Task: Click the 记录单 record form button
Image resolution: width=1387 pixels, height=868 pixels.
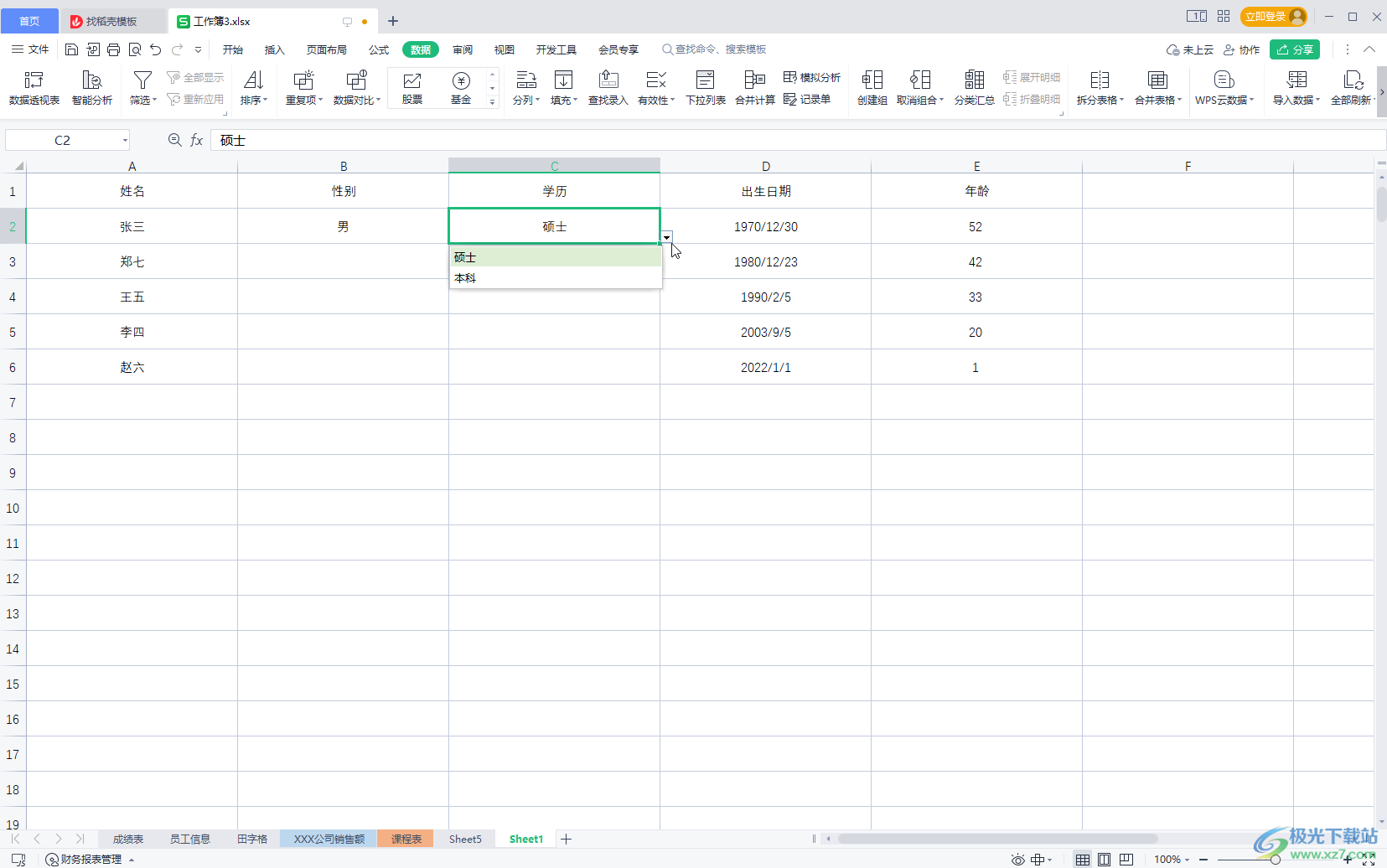Action: coord(807,99)
